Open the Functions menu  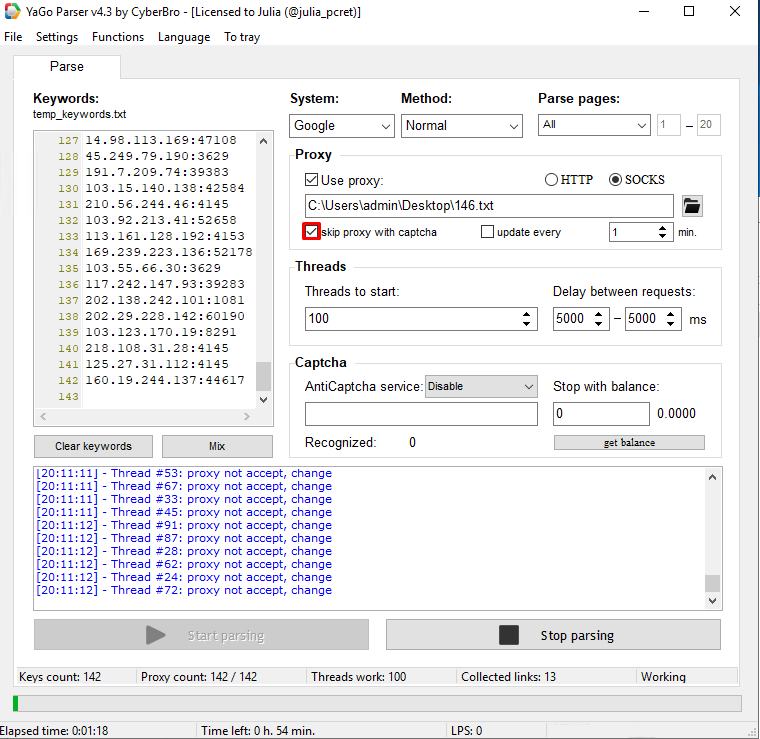tap(118, 37)
